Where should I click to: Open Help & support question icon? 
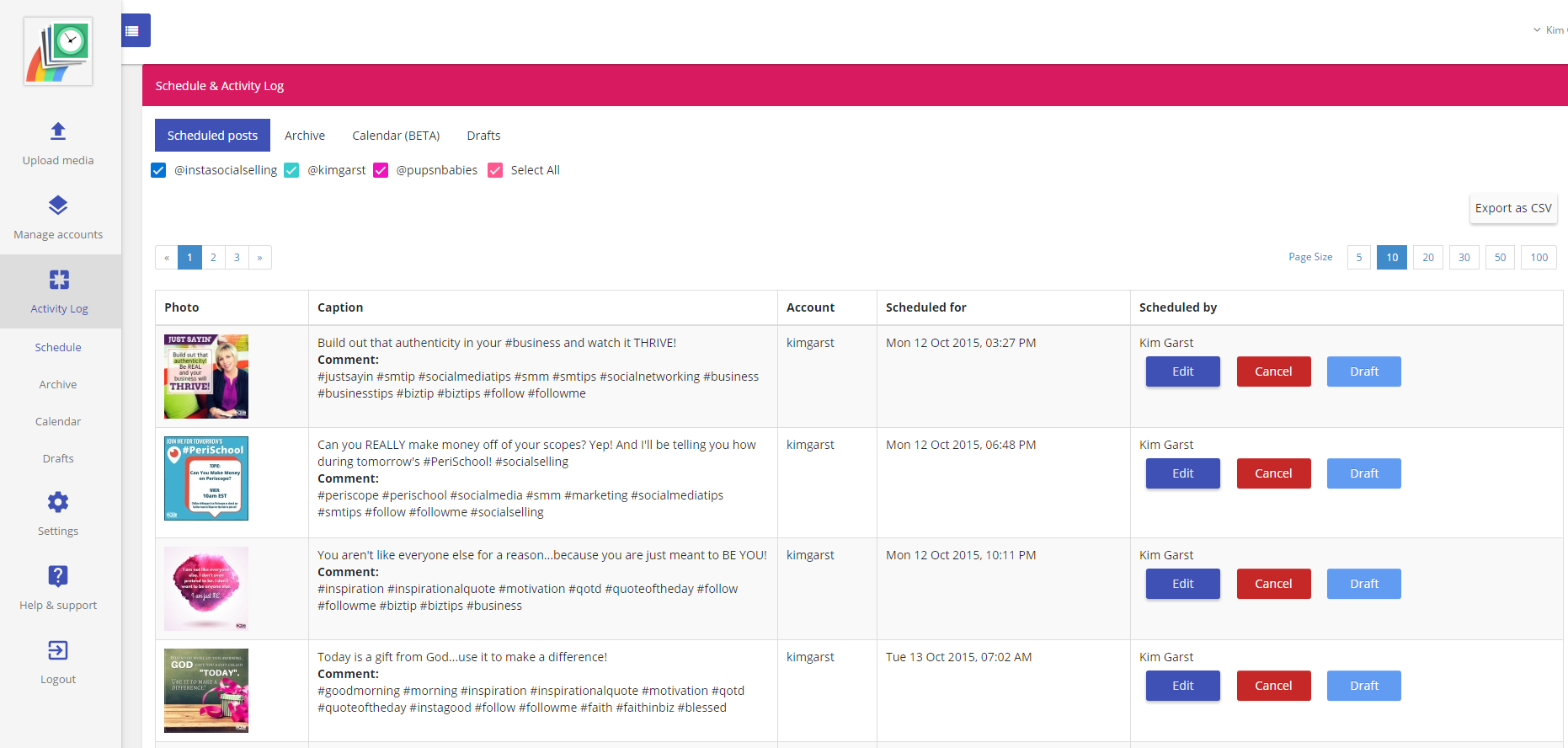coord(58,576)
